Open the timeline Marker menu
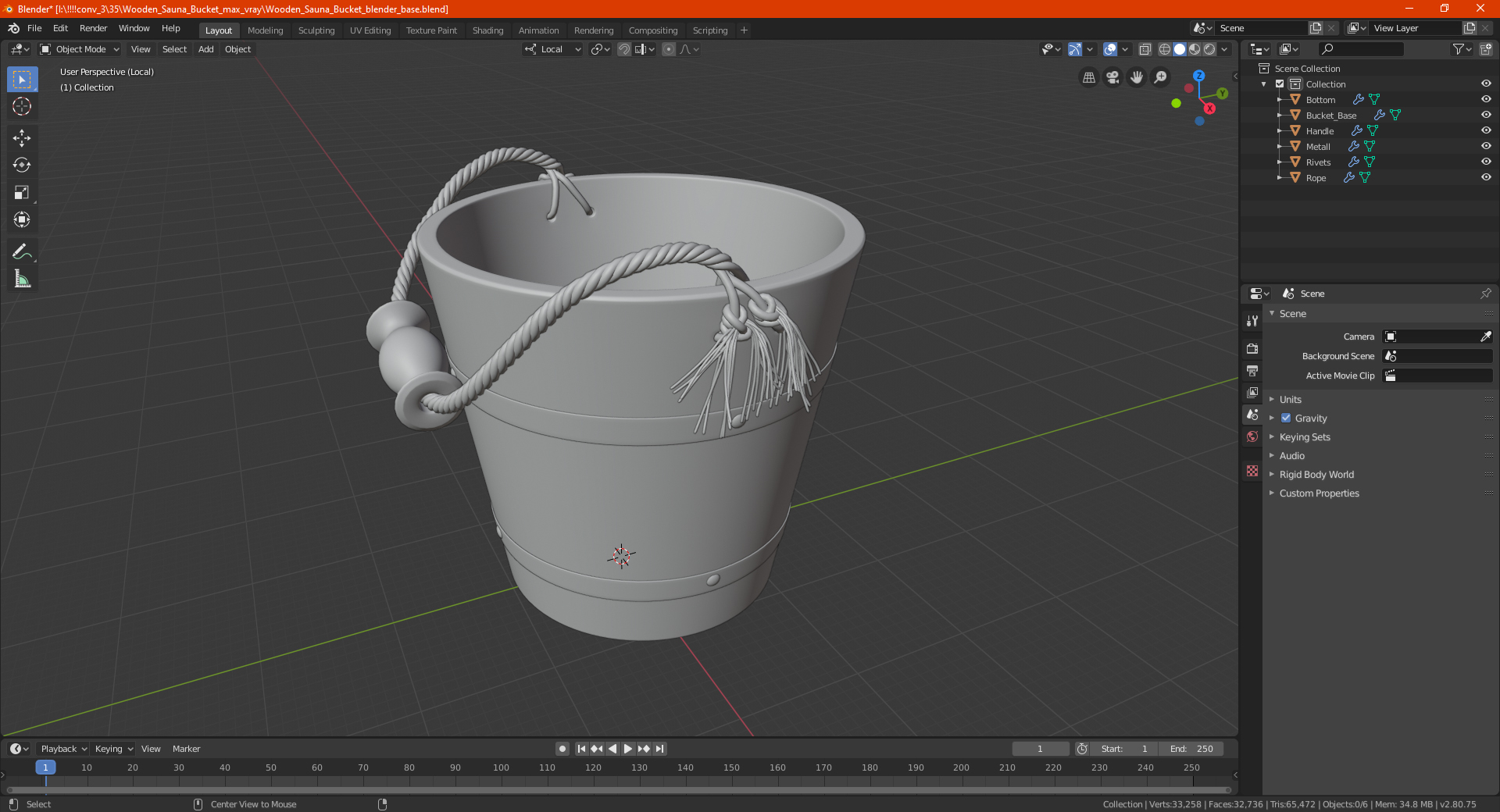 (x=186, y=749)
